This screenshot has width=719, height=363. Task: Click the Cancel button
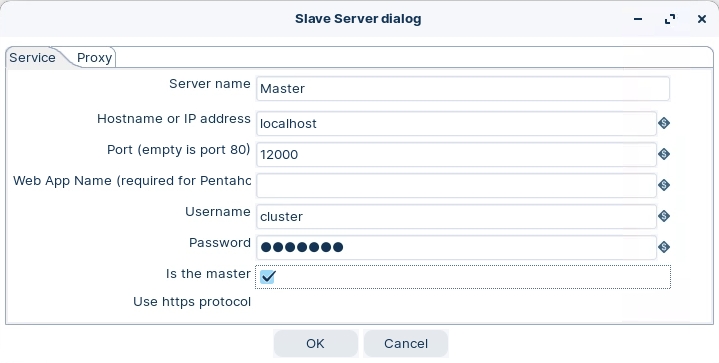pos(406,343)
